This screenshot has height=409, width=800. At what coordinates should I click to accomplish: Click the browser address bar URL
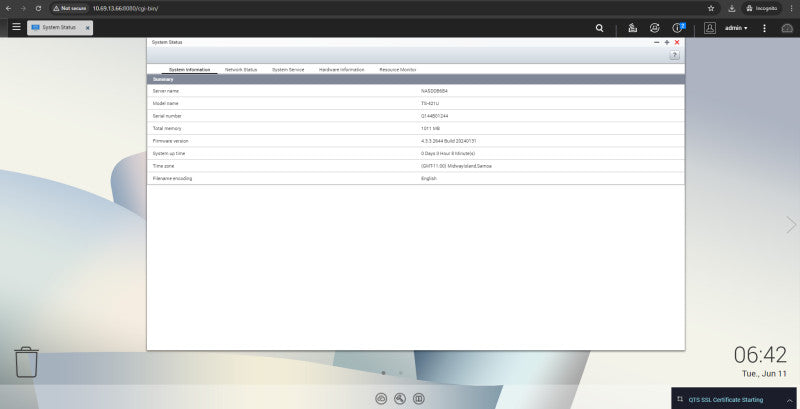(126, 9)
